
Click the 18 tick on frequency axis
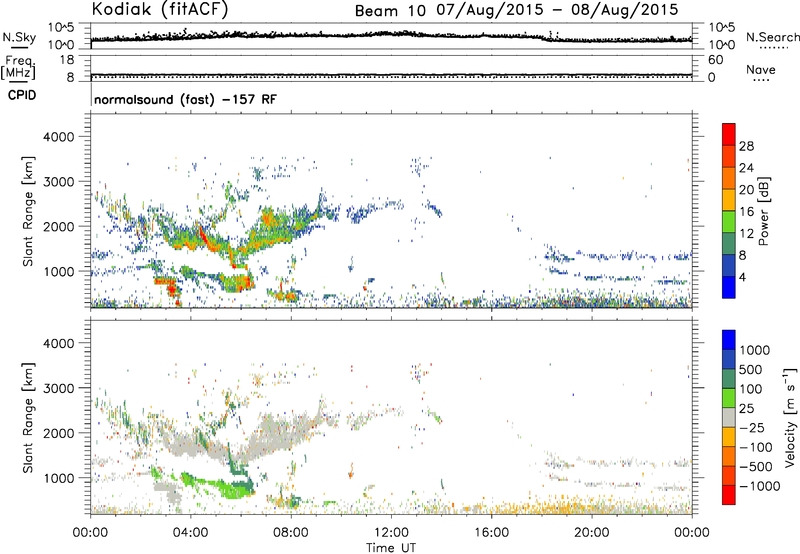[x=67, y=60]
